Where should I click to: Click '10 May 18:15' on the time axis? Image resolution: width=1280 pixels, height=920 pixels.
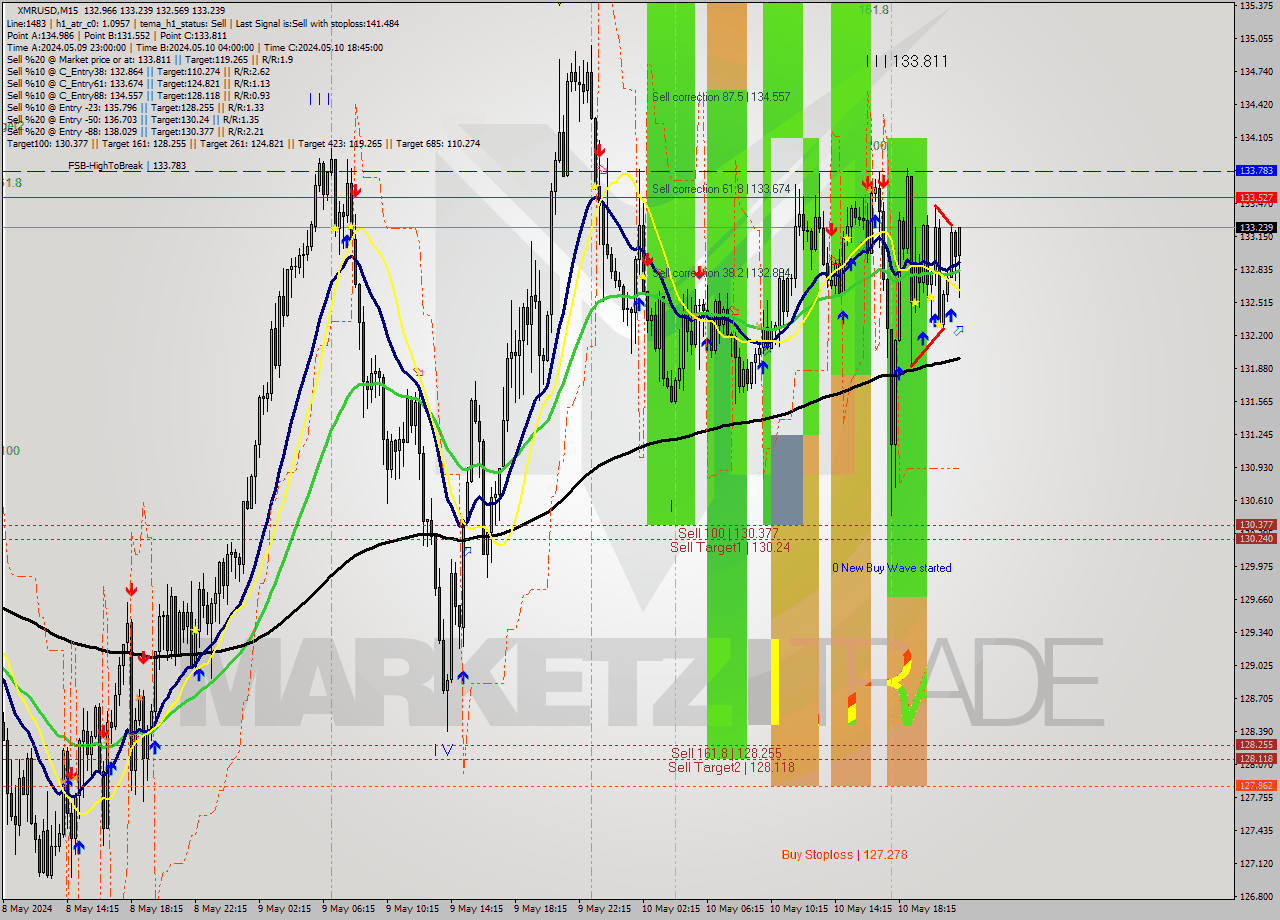(927, 909)
